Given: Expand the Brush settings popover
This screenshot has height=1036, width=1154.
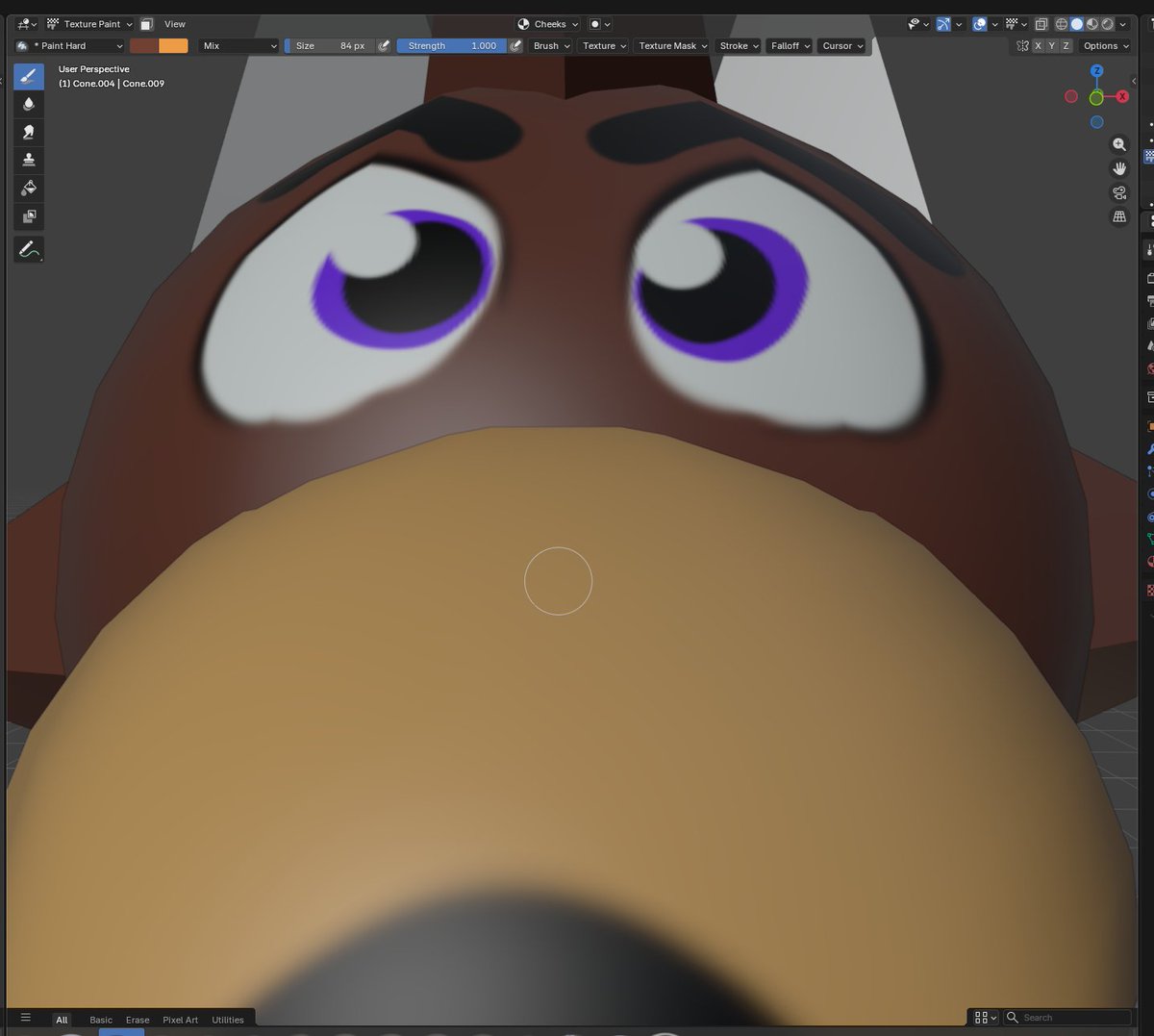Looking at the screenshot, I should coord(552,45).
